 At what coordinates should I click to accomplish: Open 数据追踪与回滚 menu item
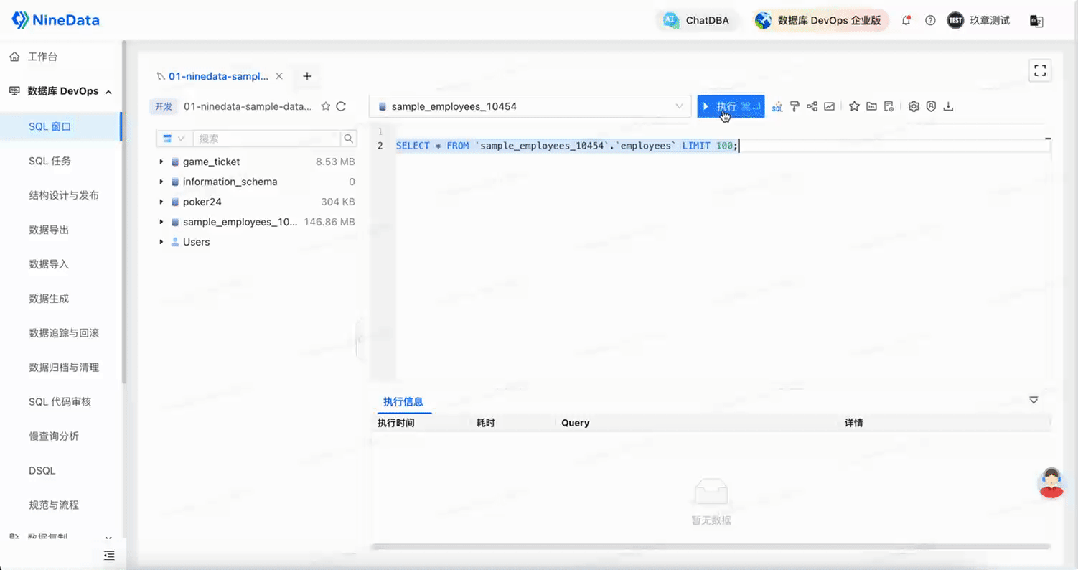click(x=63, y=333)
